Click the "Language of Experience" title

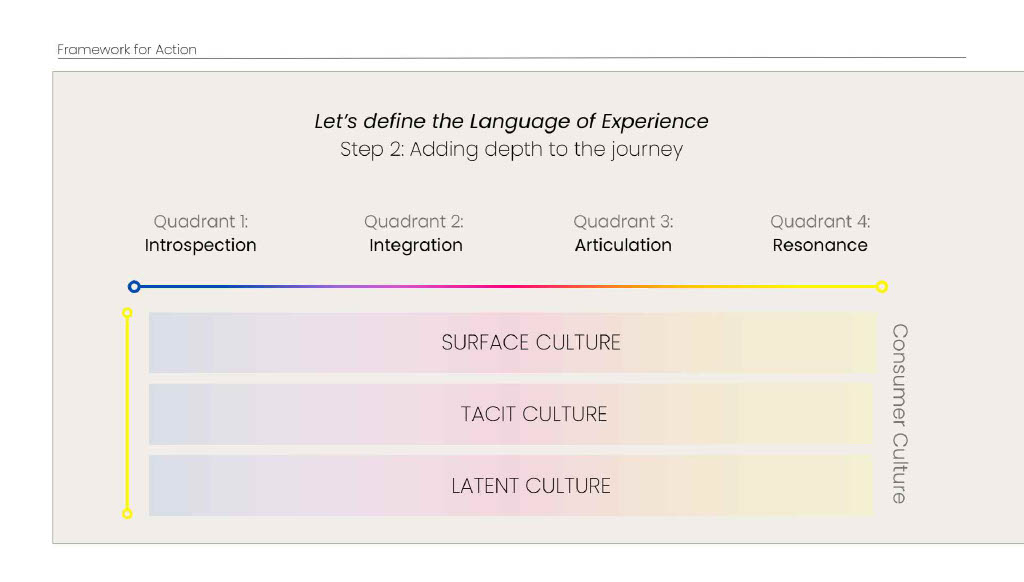click(x=511, y=122)
